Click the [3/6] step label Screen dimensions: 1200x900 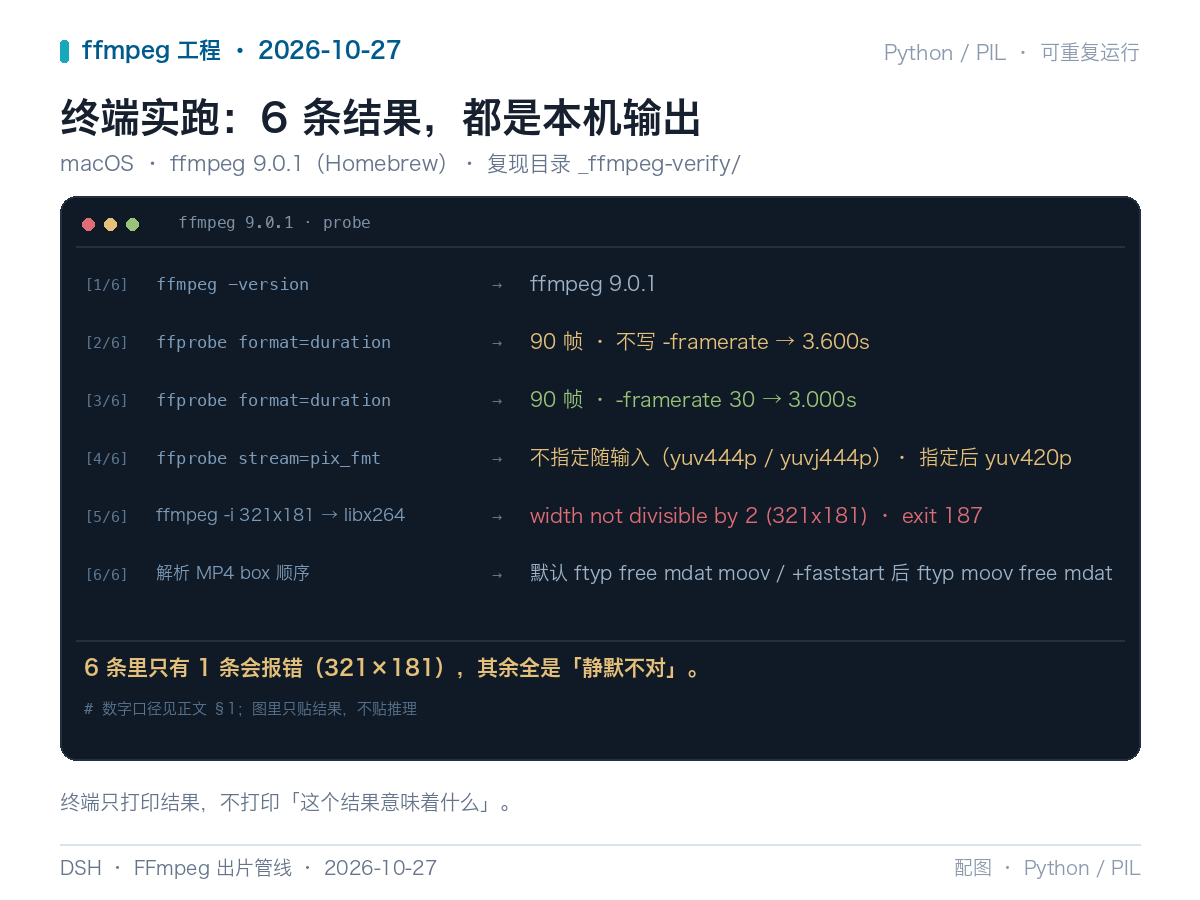[x=106, y=401]
